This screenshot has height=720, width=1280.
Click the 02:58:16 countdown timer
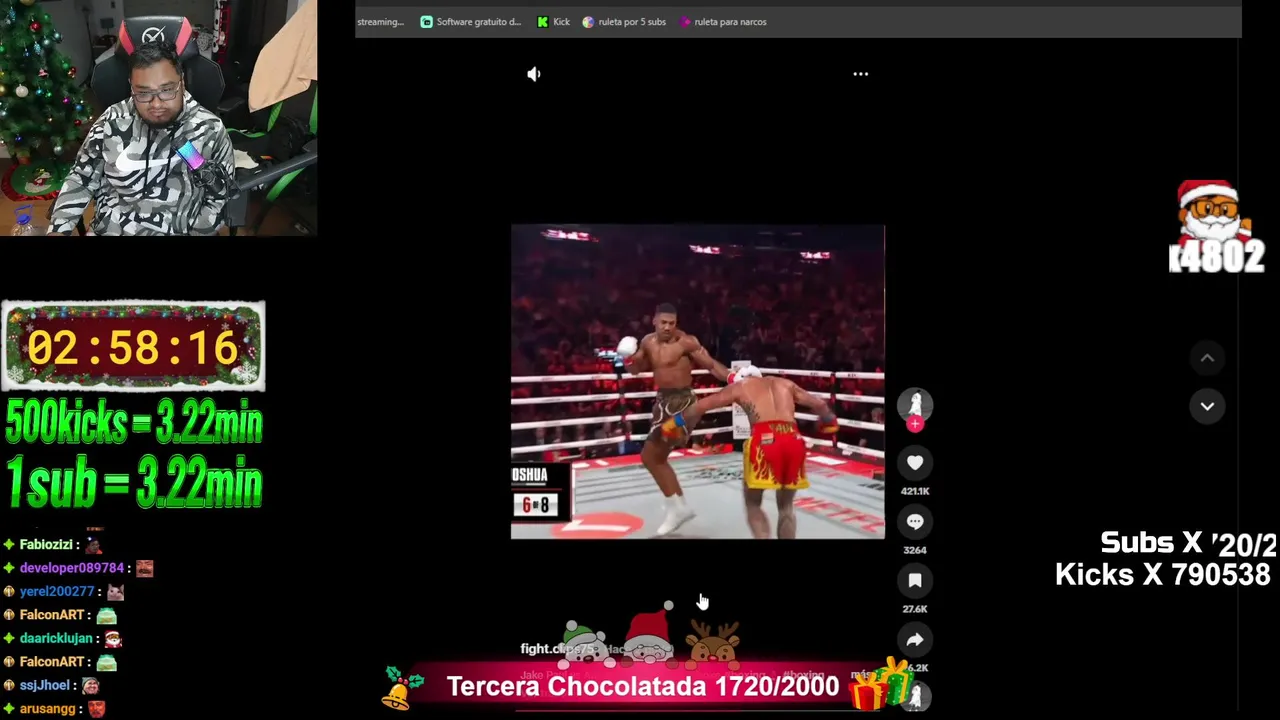[x=133, y=347]
